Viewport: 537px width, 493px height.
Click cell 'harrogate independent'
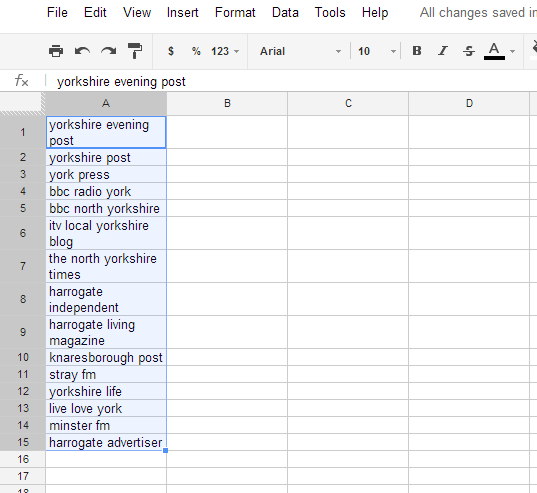click(106, 299)
